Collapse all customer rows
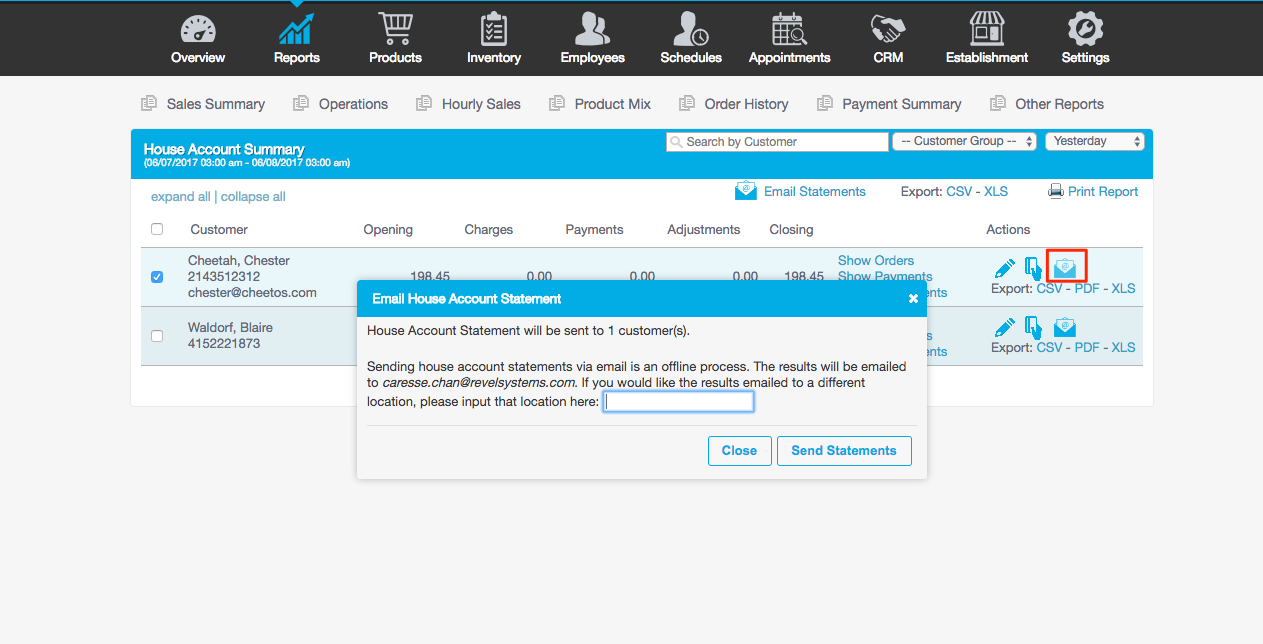1263x644 pixels. click(252, 196)
